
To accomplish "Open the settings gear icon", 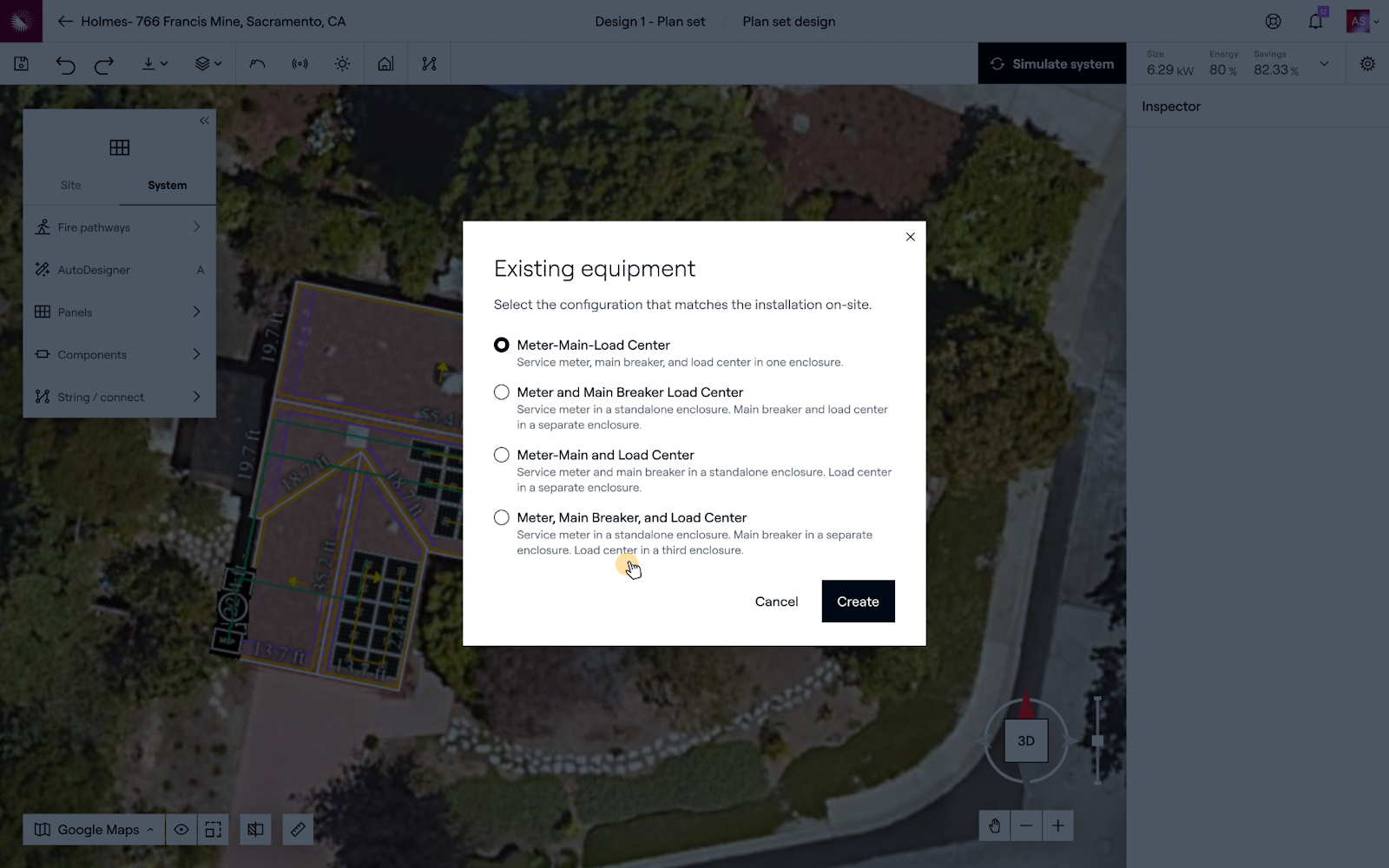I will 1367,64.
